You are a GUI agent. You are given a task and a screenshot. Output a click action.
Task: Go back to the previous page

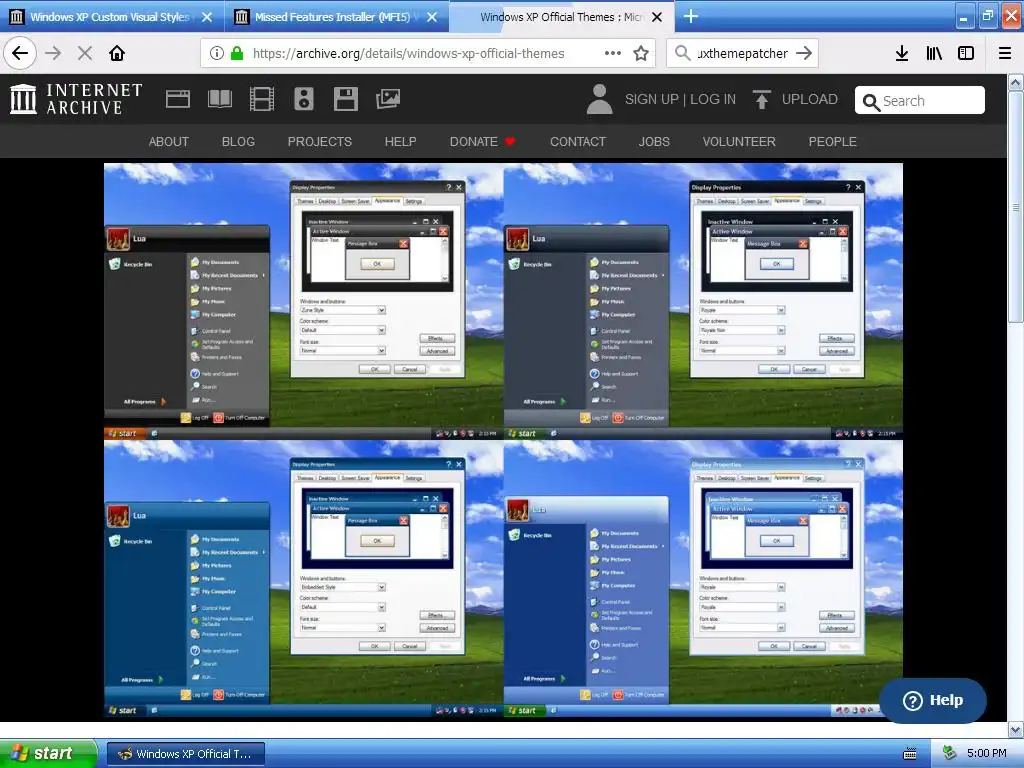20,54
